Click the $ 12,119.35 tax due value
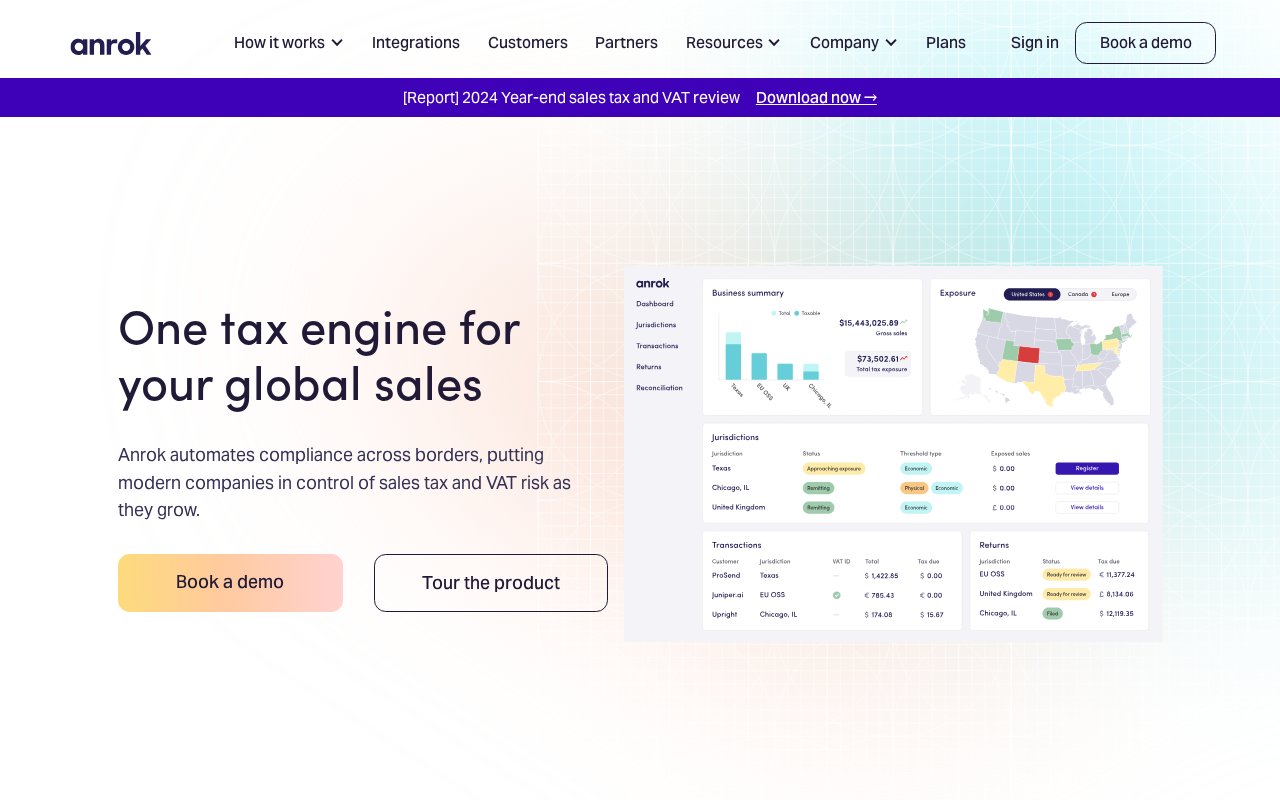Screen dimensions: 1280x800 point(1116,614)
